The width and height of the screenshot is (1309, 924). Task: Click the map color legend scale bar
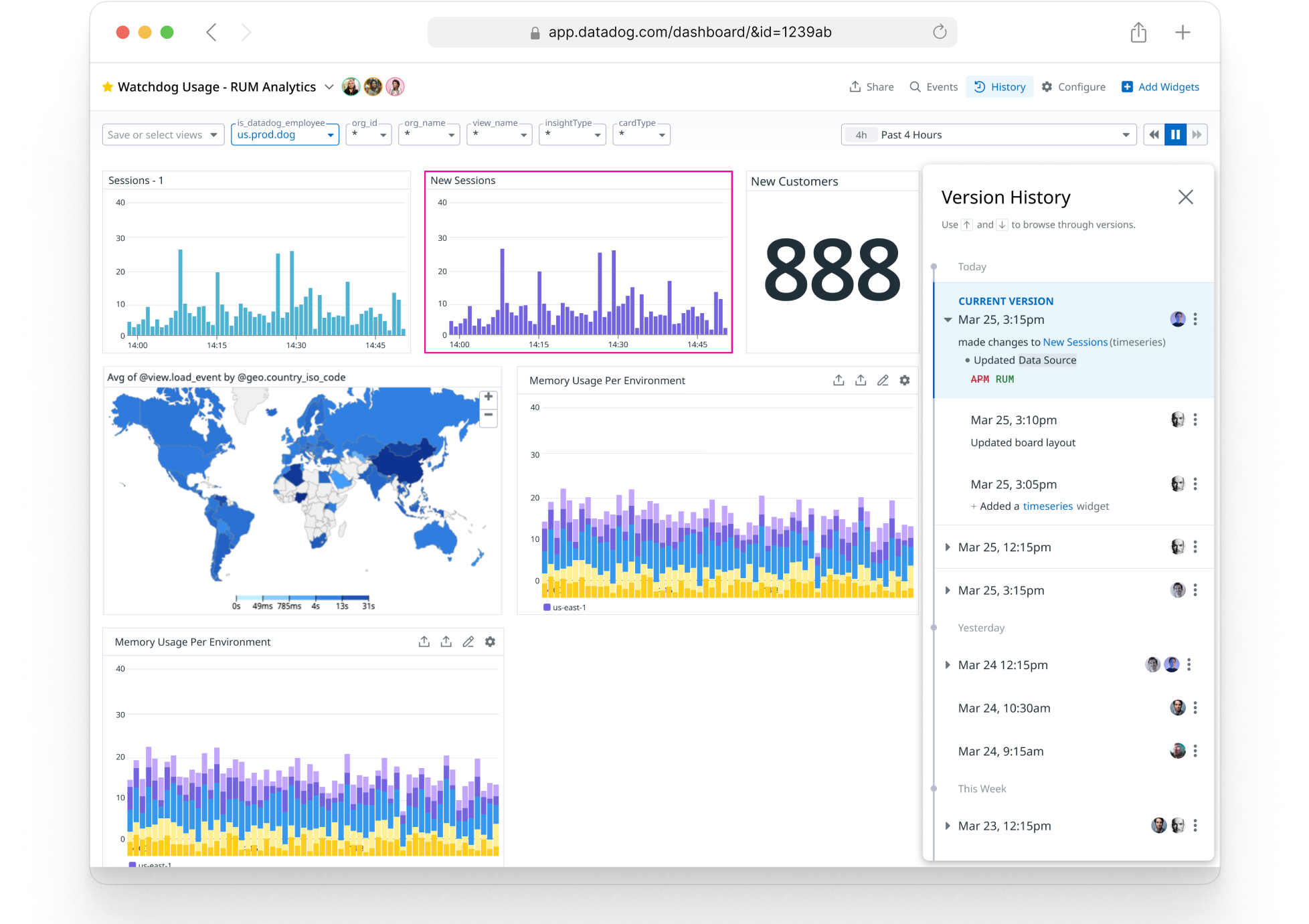pos(302,597)
